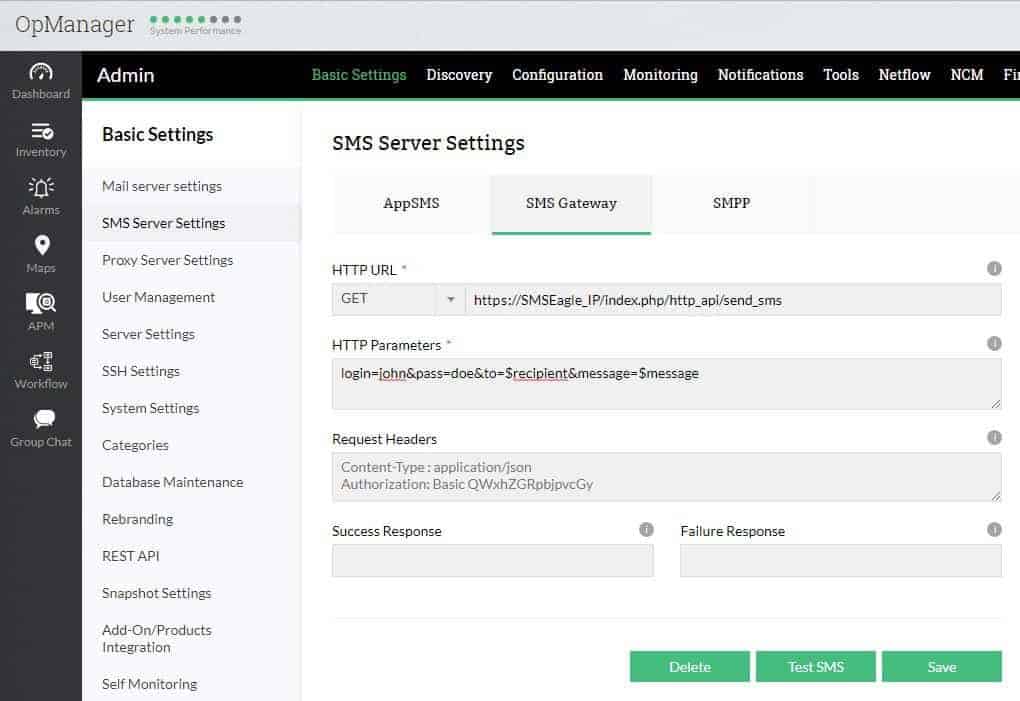Open the Discovery top menu
Screen dimensions: 1020x701
point(459,75)
